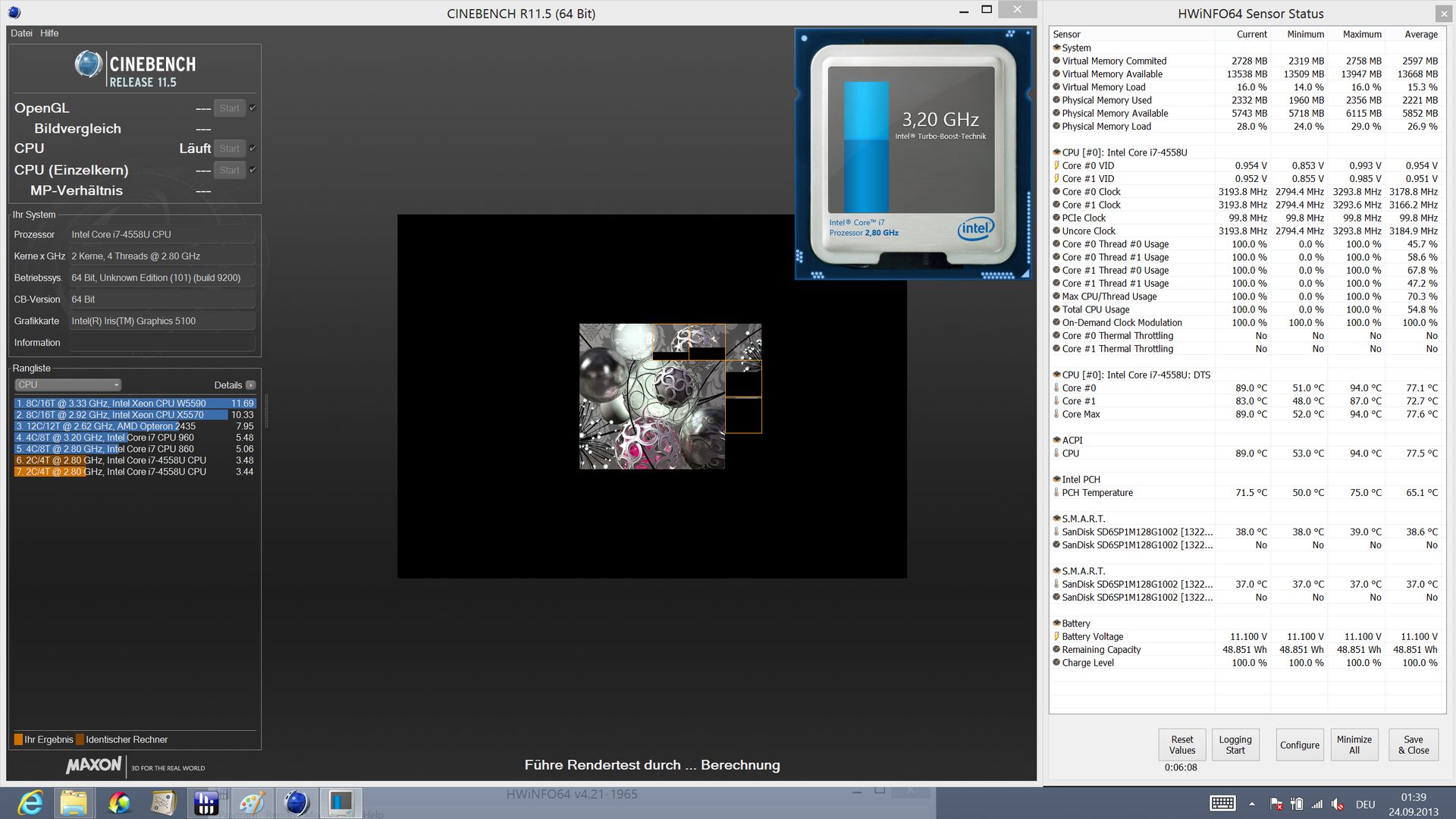The height and width of the screenshot is (819, 1456).
Task: Click the Paint taskbar icon
Action: click(x=252, y=803)
